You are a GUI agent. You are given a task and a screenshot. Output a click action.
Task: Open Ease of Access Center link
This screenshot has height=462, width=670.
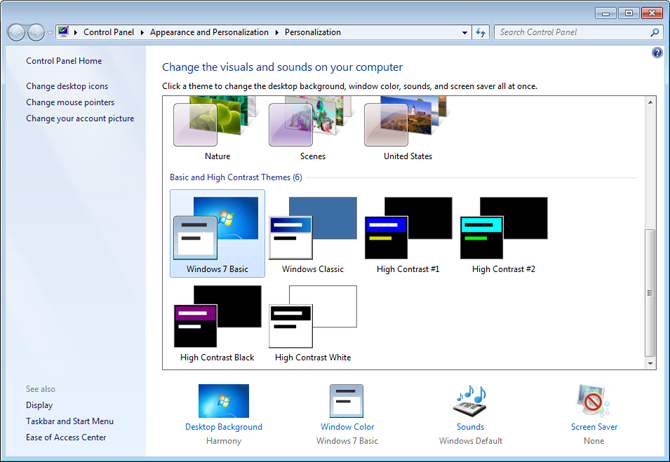[x=66, y=438]
